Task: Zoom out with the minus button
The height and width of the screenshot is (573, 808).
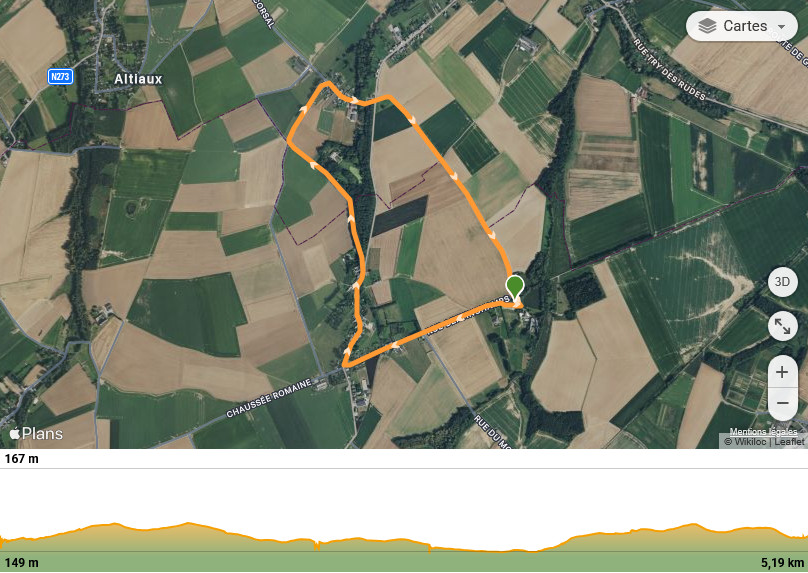Action: click(782, 403)
